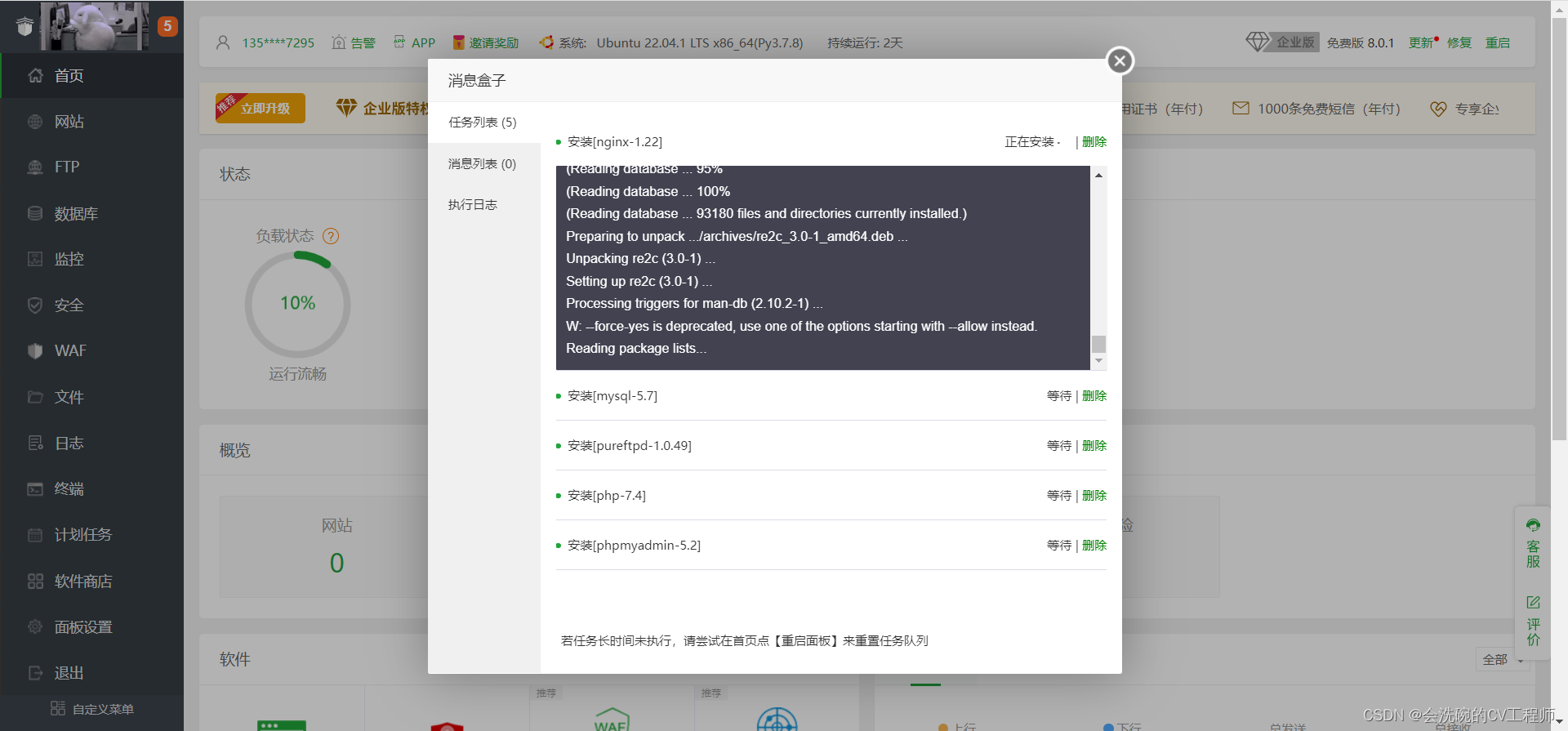Click the 10% load gauge
Image resolution: width=1568 pixels, height=731 pixels.
[x=298, y=304]
